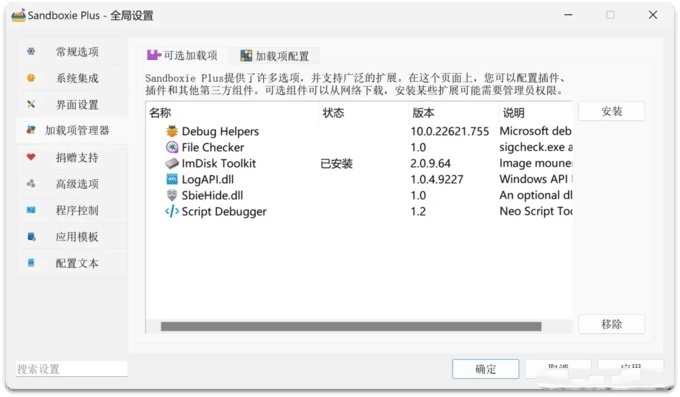Click the File Checker icon
This screenshot has width=680, height=397.
172,147
